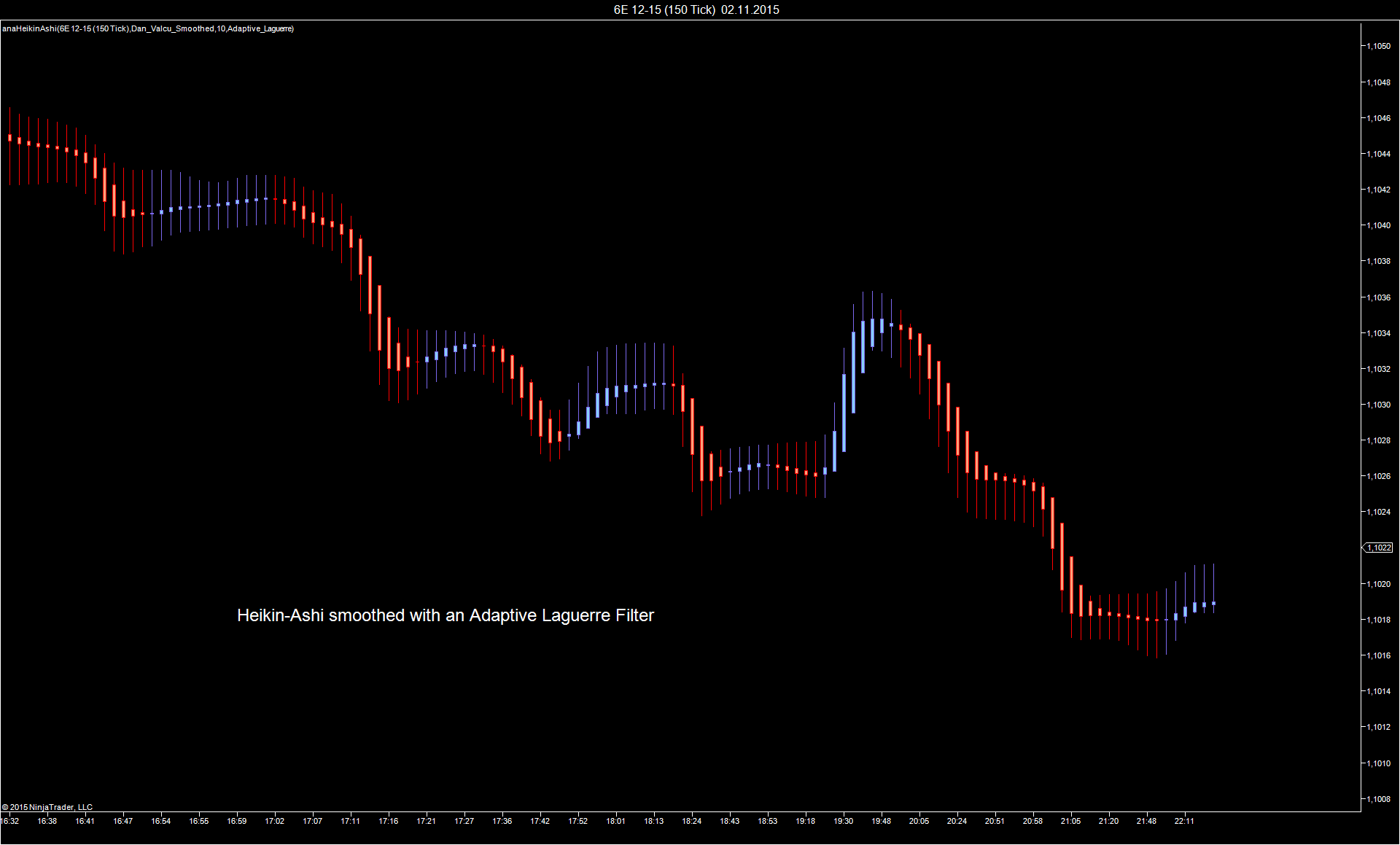This screenshot has width=1400, height=845.
Task: Click the current price marker 1,1022
Action: coord(1378,548)
